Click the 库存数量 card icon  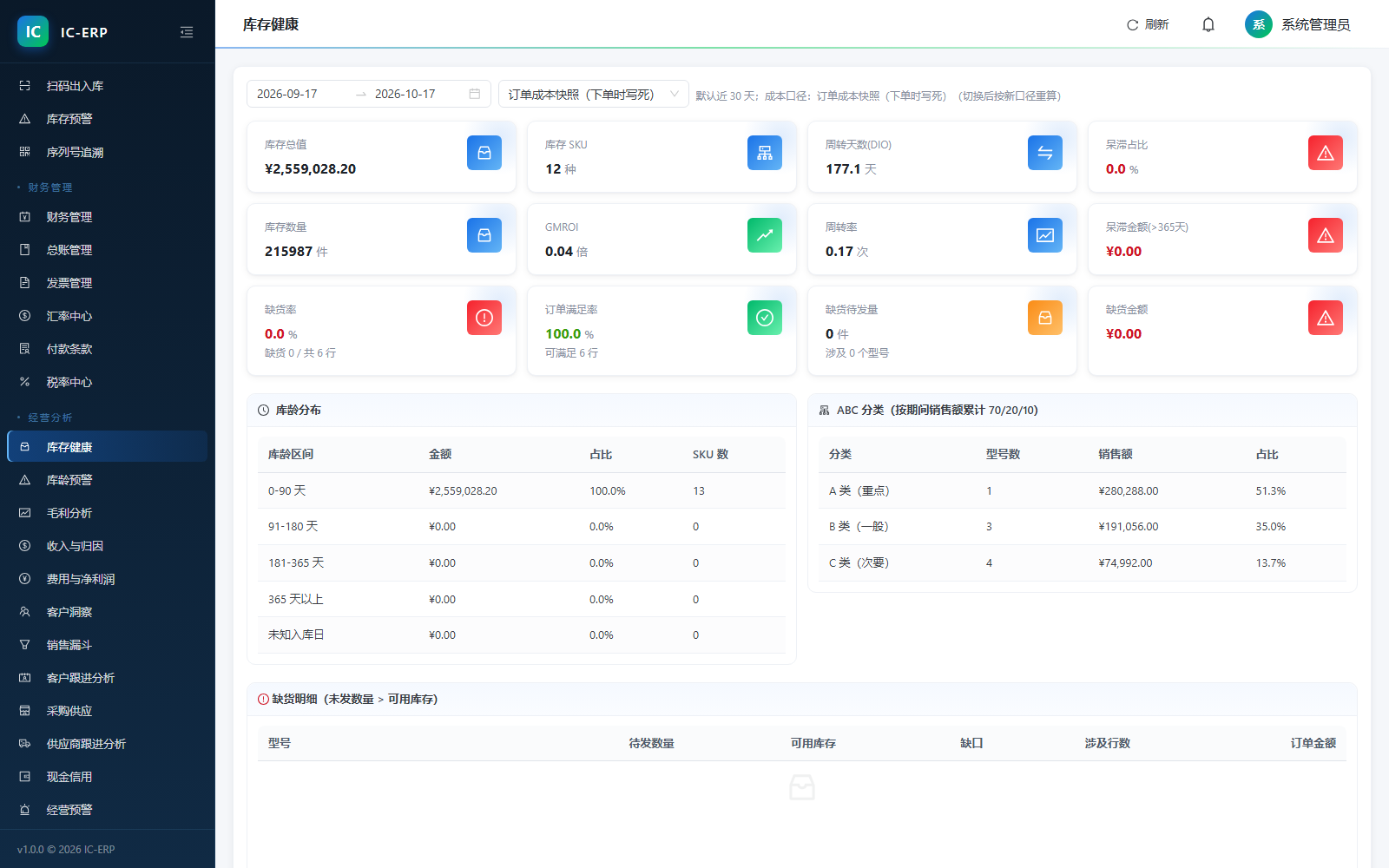[x=484, y=235]
